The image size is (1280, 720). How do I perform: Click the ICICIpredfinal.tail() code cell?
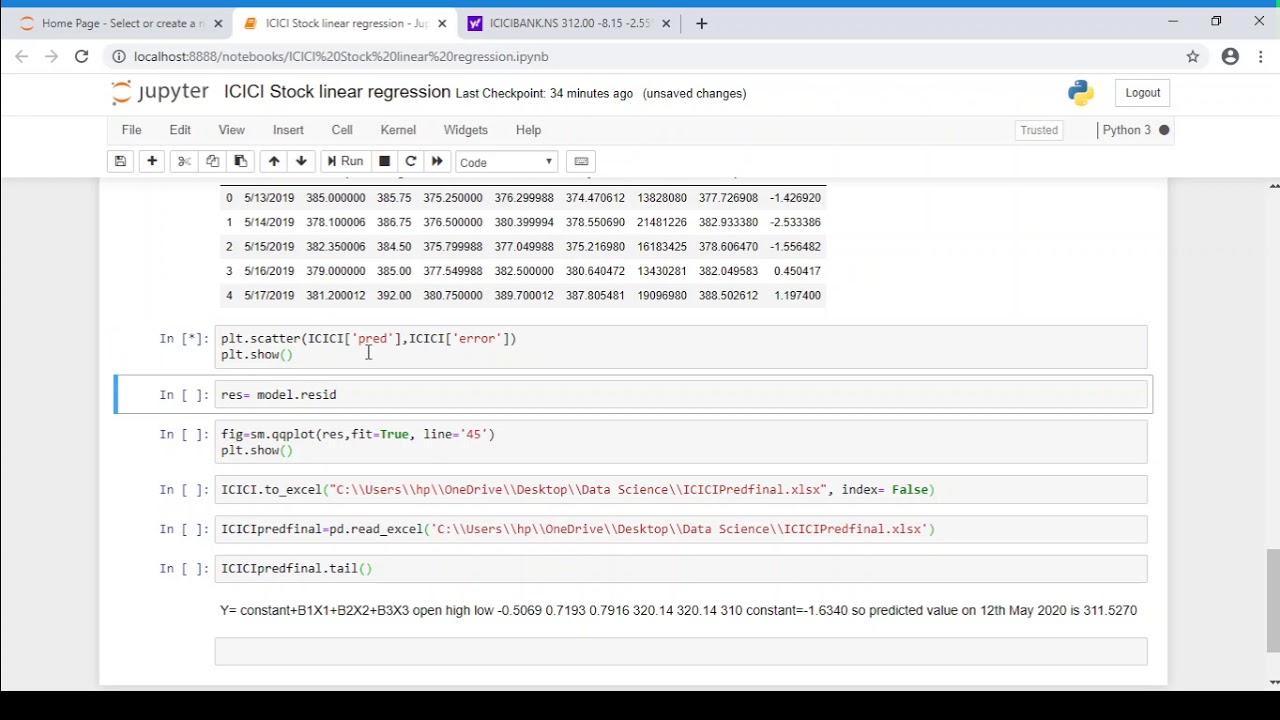[x=680, y=568]
